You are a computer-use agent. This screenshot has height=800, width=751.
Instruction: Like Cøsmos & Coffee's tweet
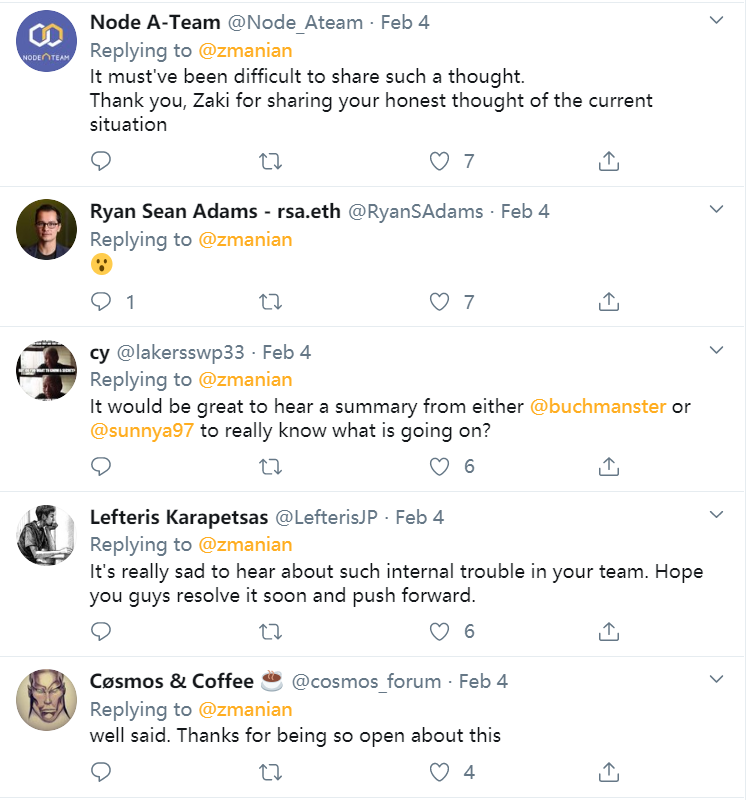pos(440,771)
